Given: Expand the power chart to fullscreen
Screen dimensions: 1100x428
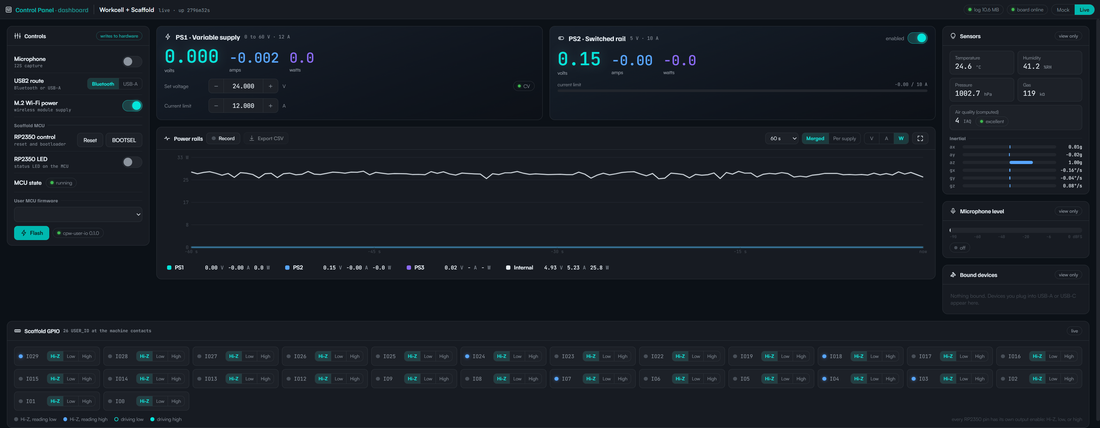Looking at the screenshot, I should tap(920, 139).
